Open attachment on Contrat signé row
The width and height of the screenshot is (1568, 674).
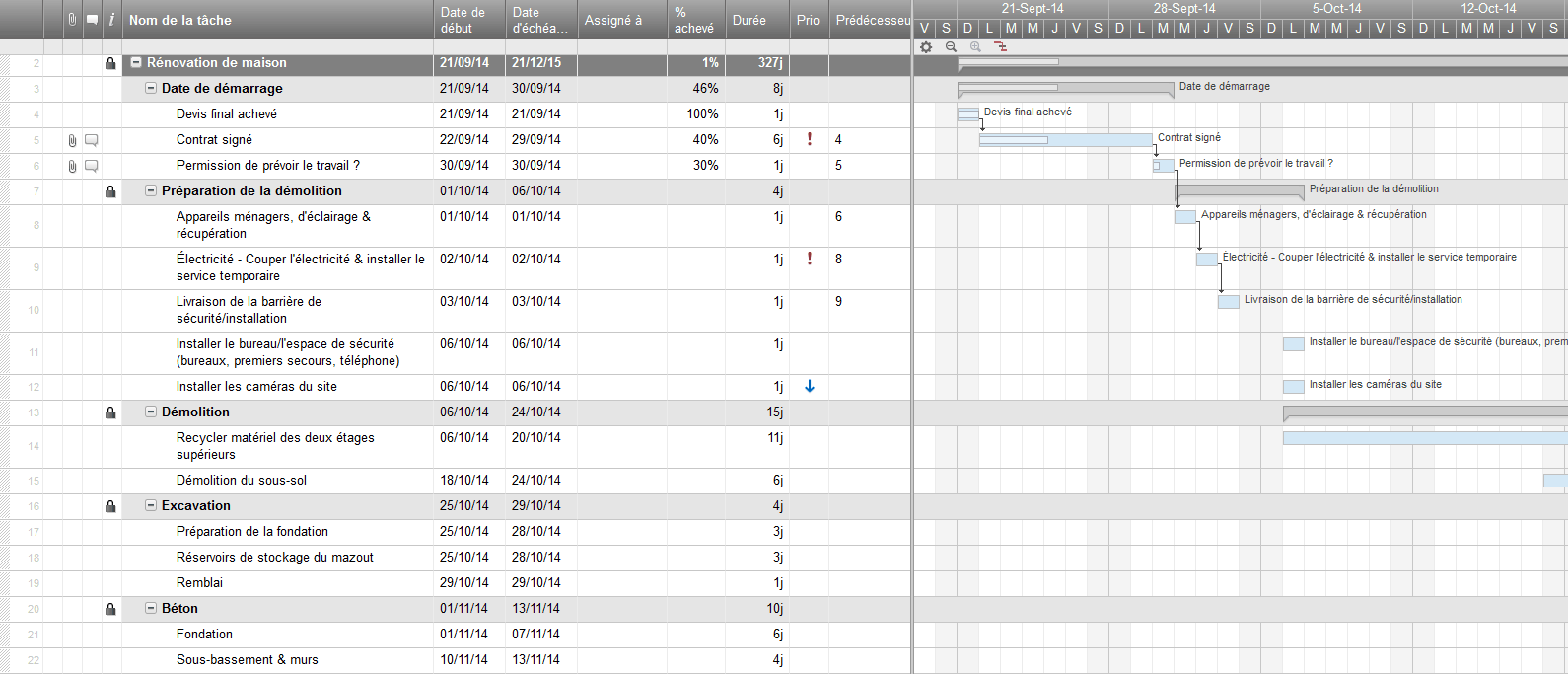[72, 140]
